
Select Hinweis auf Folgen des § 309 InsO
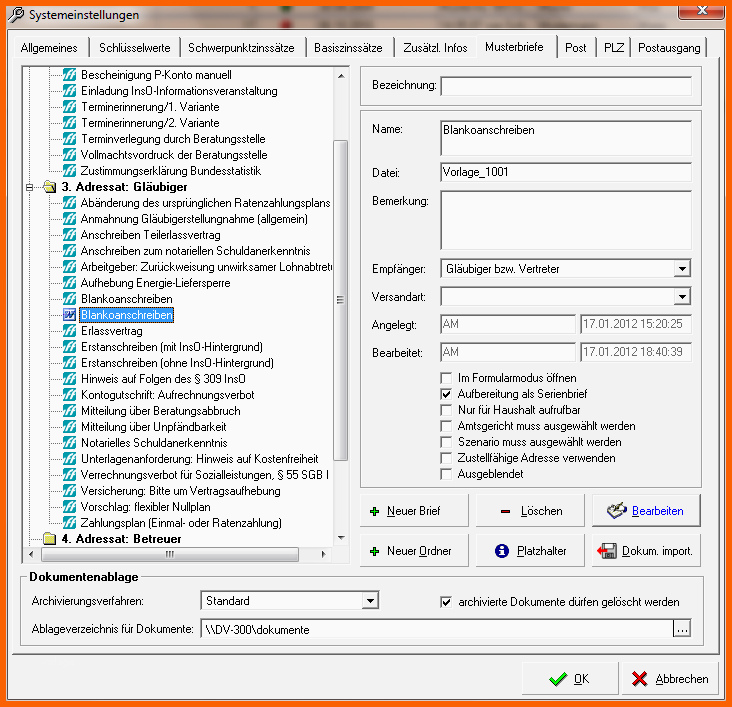(x=163, y=379)
